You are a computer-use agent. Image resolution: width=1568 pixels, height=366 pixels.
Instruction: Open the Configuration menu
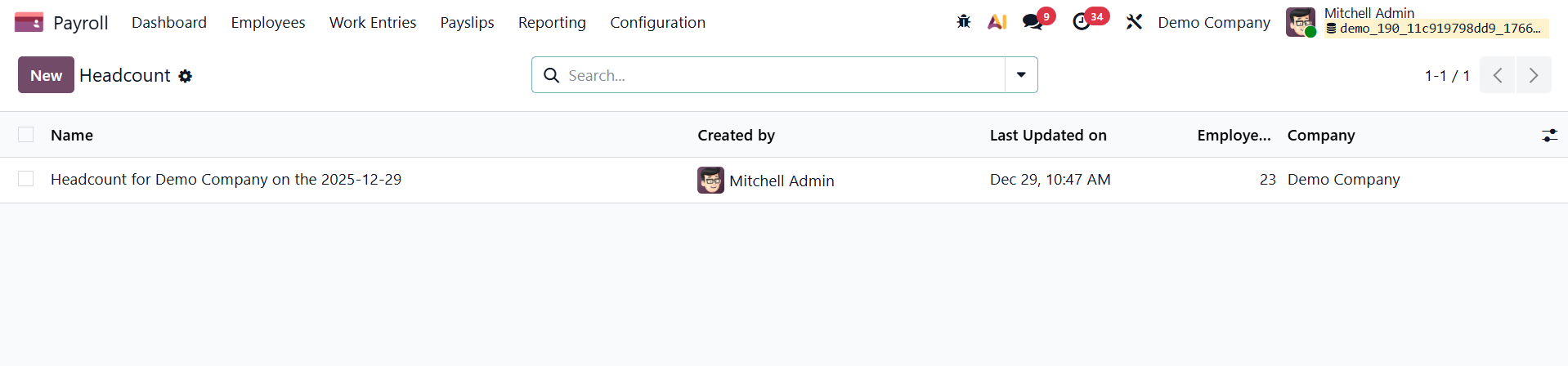[657, 22]
